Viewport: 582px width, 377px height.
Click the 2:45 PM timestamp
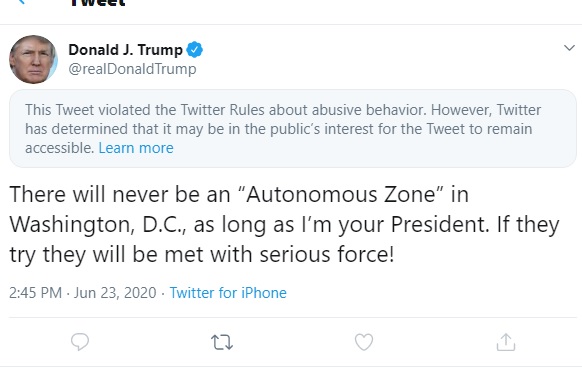35,293
